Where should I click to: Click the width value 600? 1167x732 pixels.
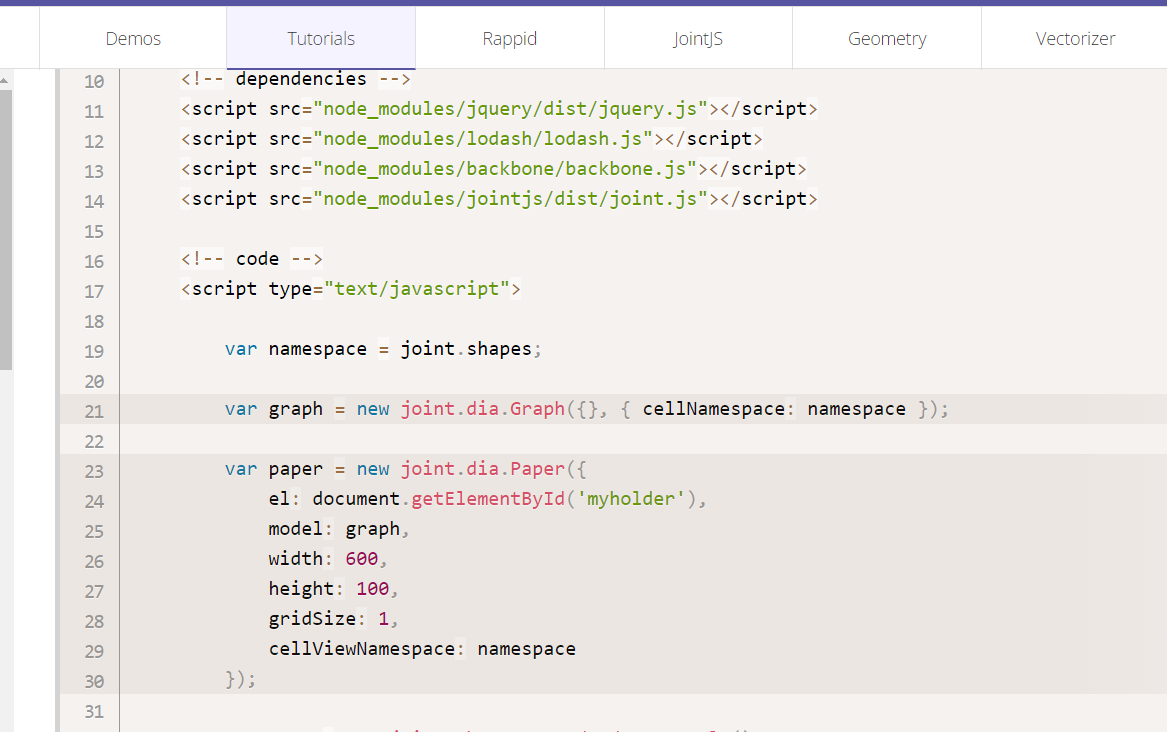tap(362, 559)
